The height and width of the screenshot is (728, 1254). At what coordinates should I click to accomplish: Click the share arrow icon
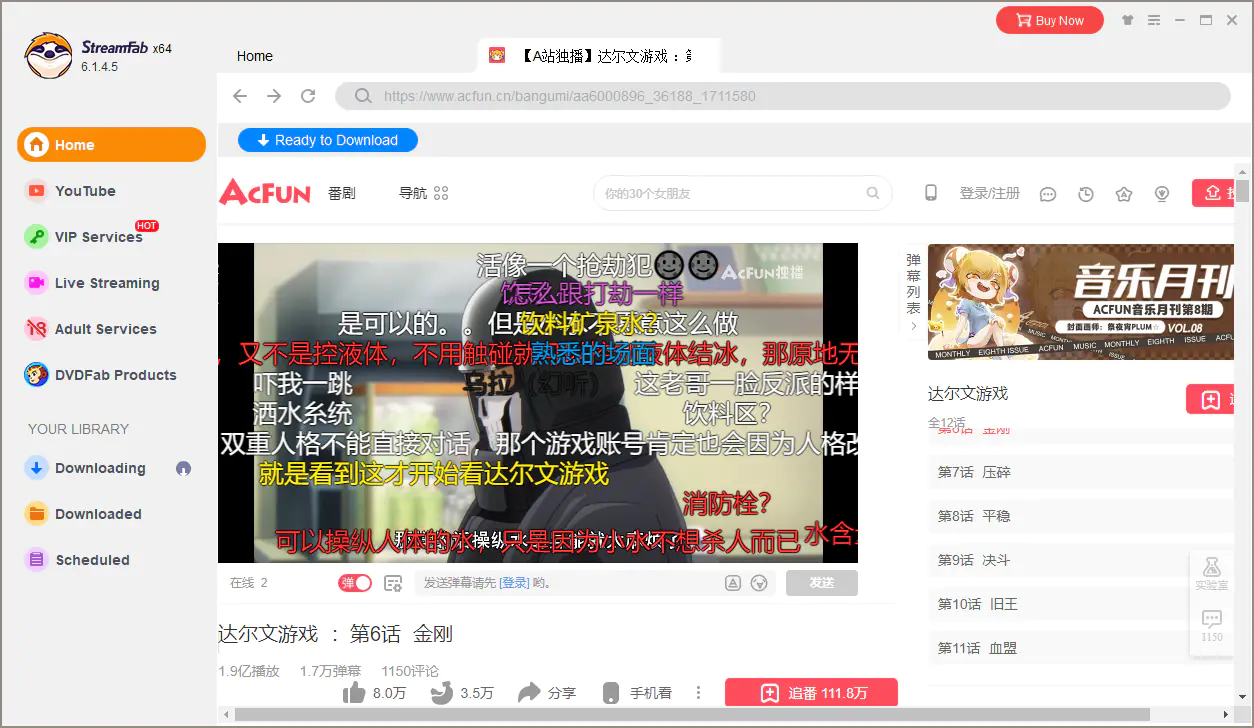[x=529, y=692]
